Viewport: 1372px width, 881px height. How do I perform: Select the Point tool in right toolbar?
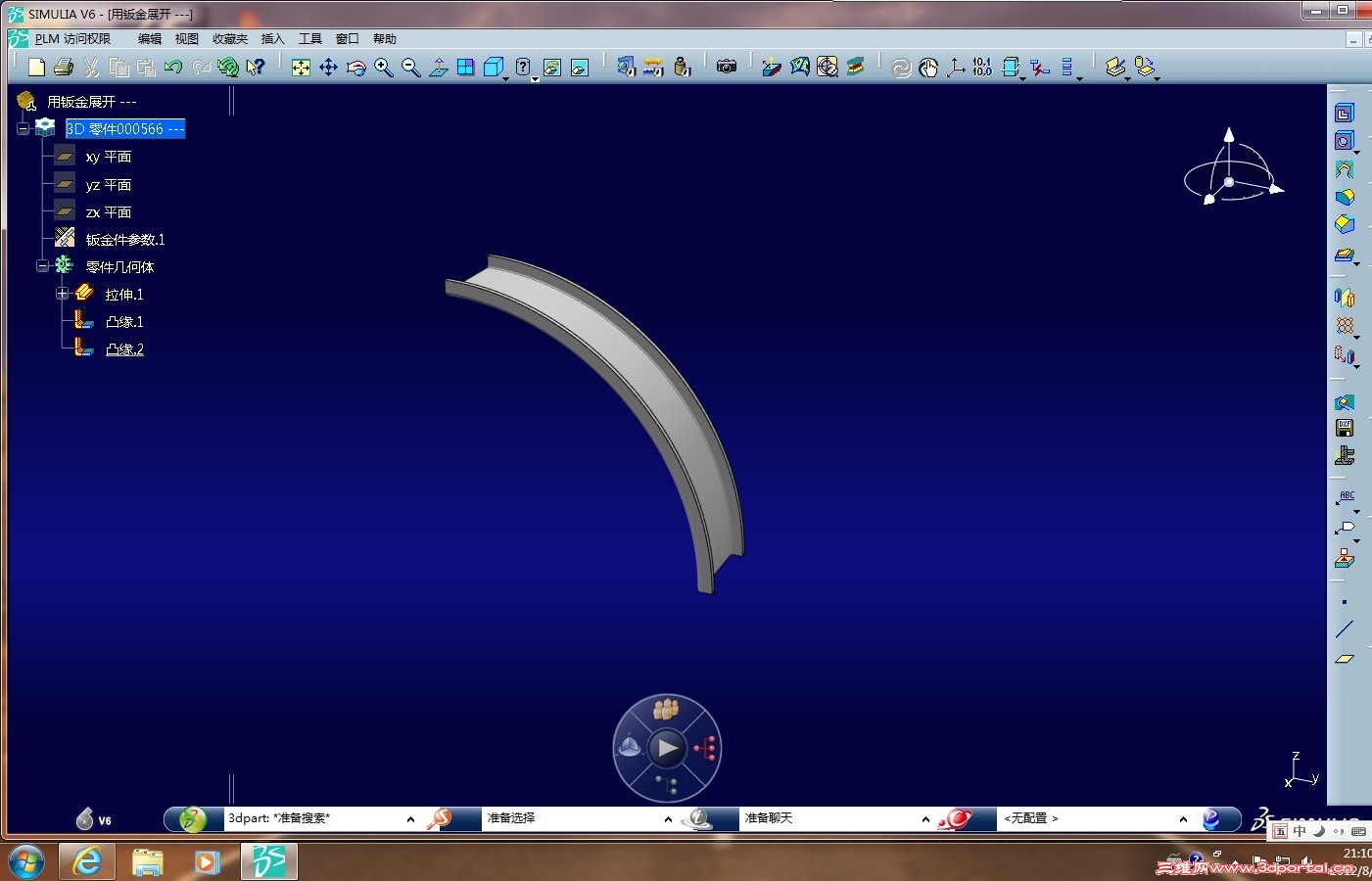click(1345, 602)
